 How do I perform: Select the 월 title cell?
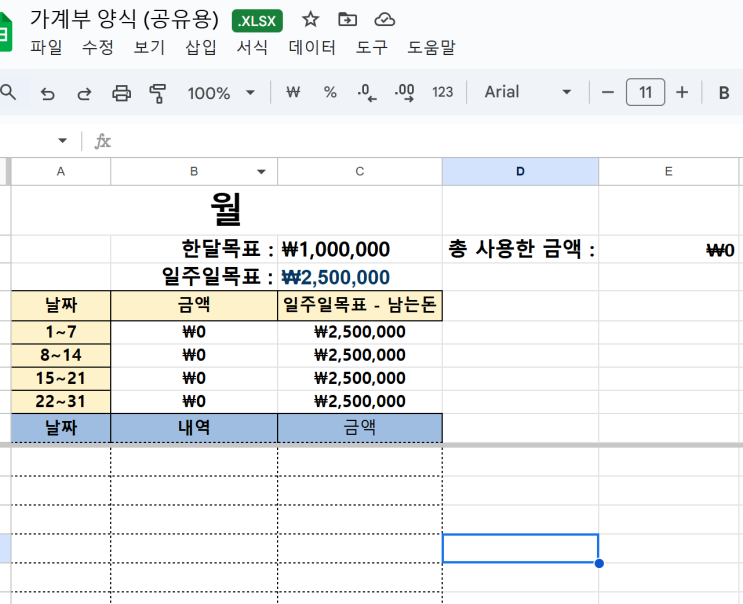click(x=227, y=210)
